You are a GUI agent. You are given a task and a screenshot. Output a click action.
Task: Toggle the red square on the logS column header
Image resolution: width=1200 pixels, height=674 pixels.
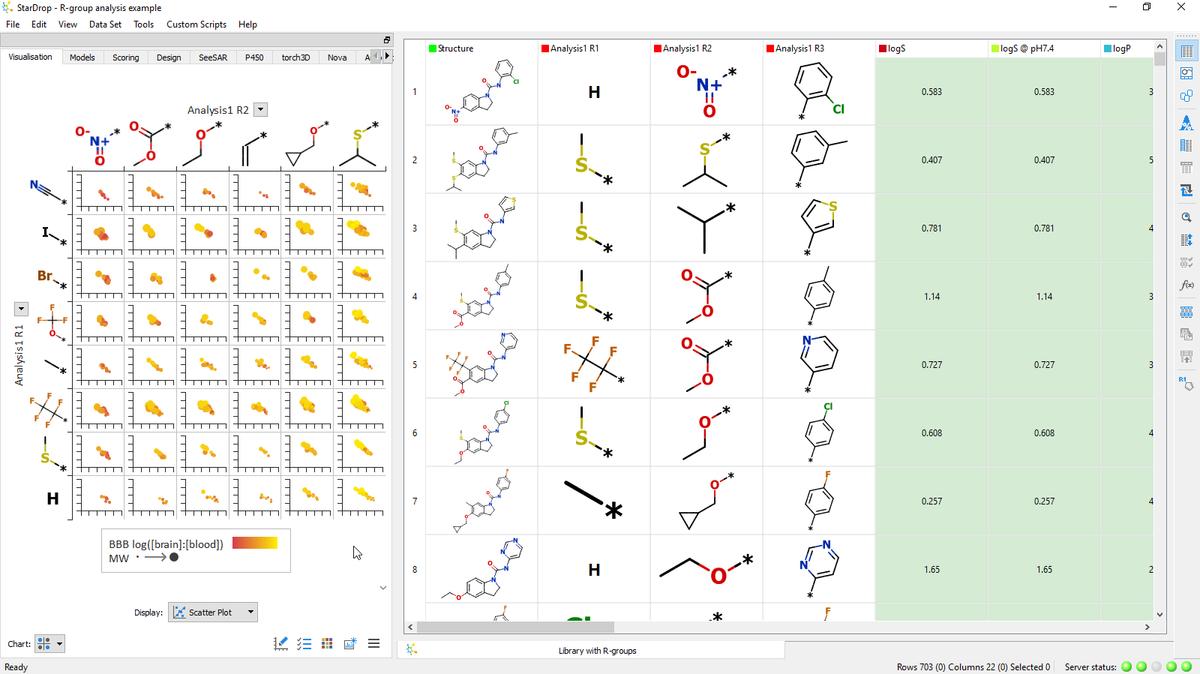point(882,47)
